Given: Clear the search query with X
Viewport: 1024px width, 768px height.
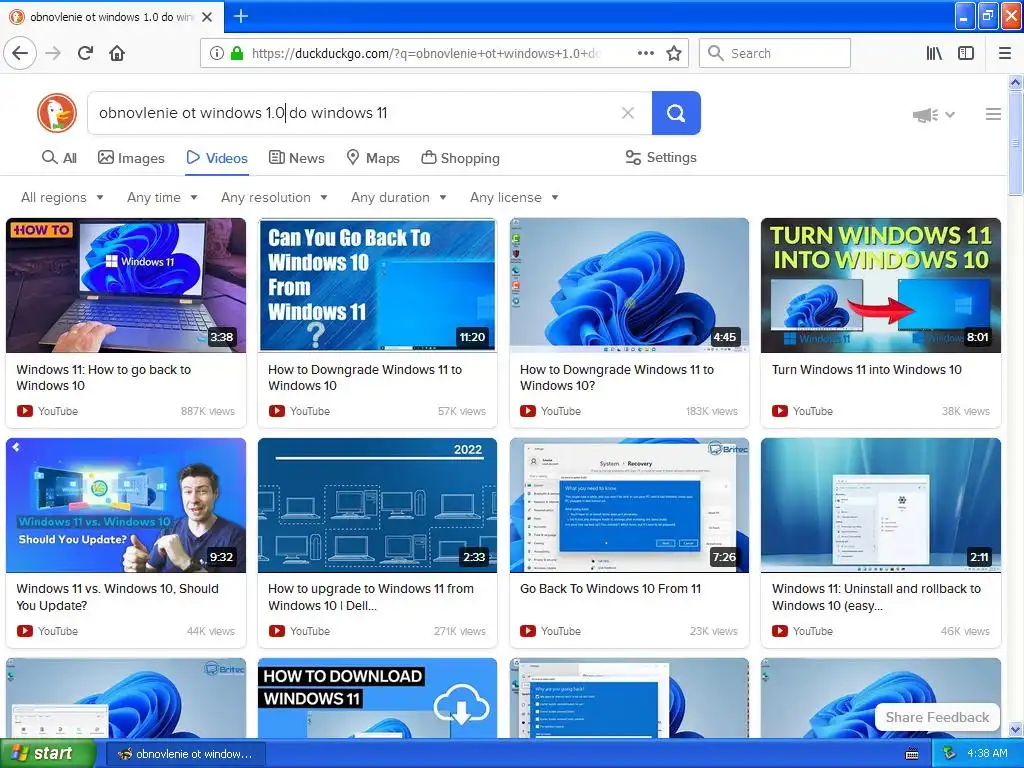Looking at the screenshot, I should tap(628, 113).
